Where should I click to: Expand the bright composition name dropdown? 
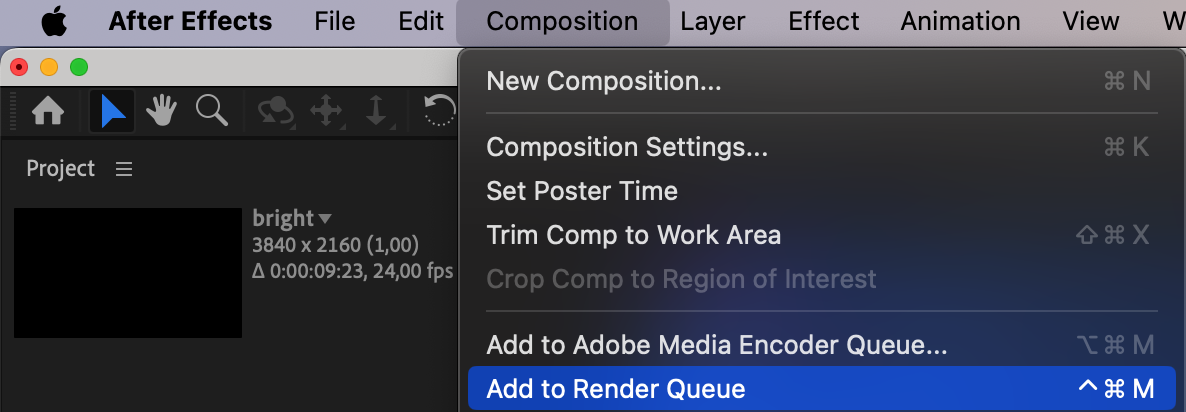pos(325,219)
